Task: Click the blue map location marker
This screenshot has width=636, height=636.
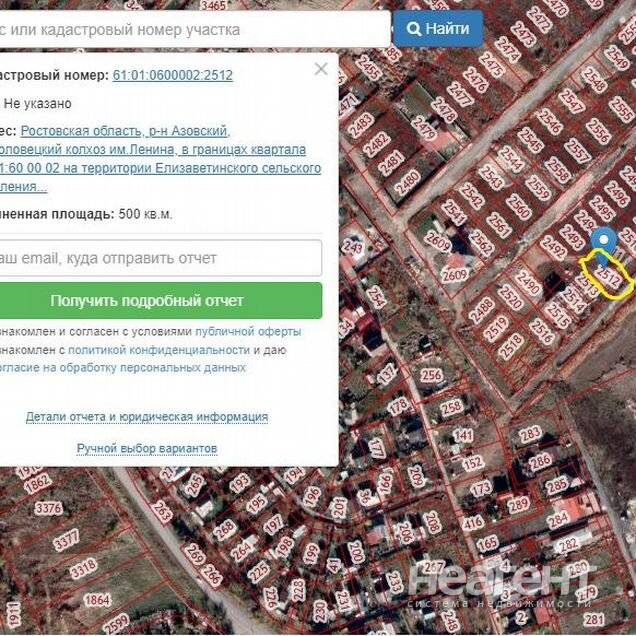Action: pyautogui.click(x=602, y=240)
